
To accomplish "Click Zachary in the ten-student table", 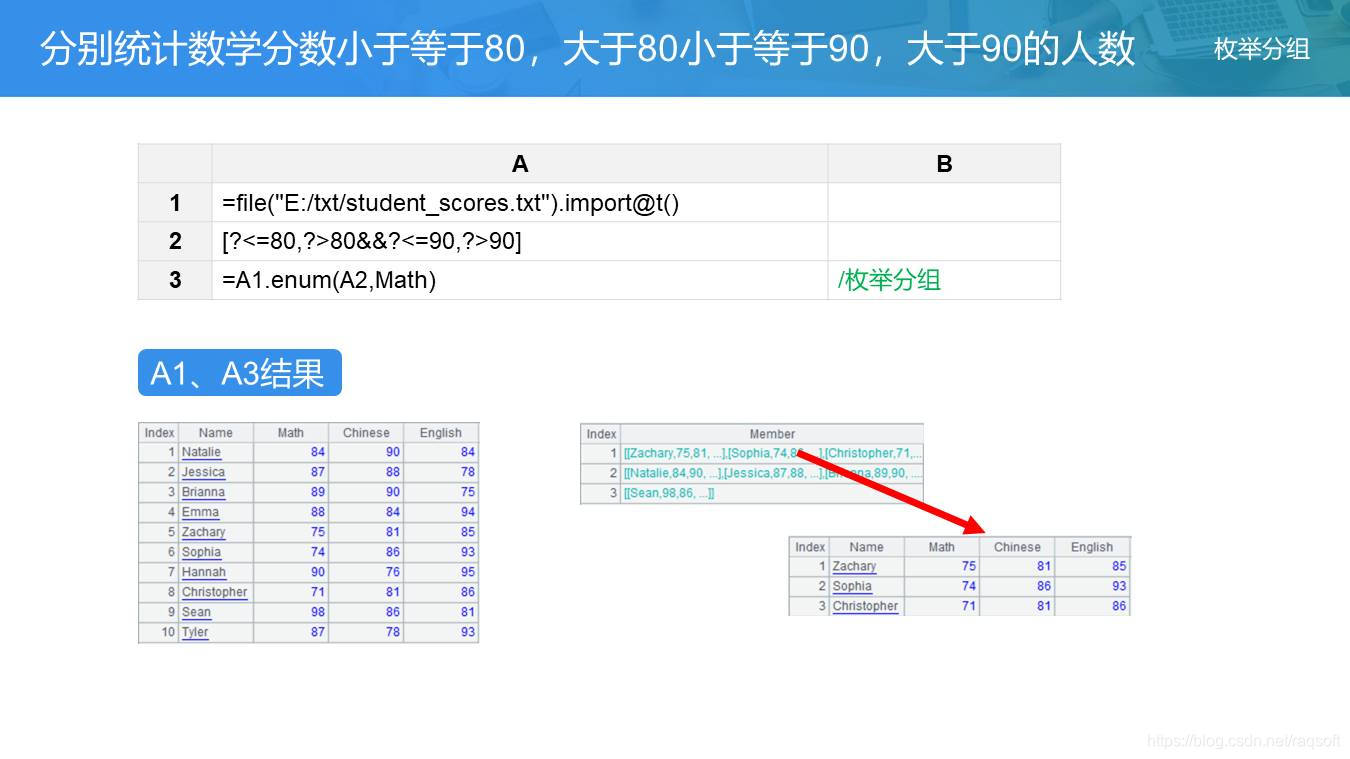I will tap(203, 532).
